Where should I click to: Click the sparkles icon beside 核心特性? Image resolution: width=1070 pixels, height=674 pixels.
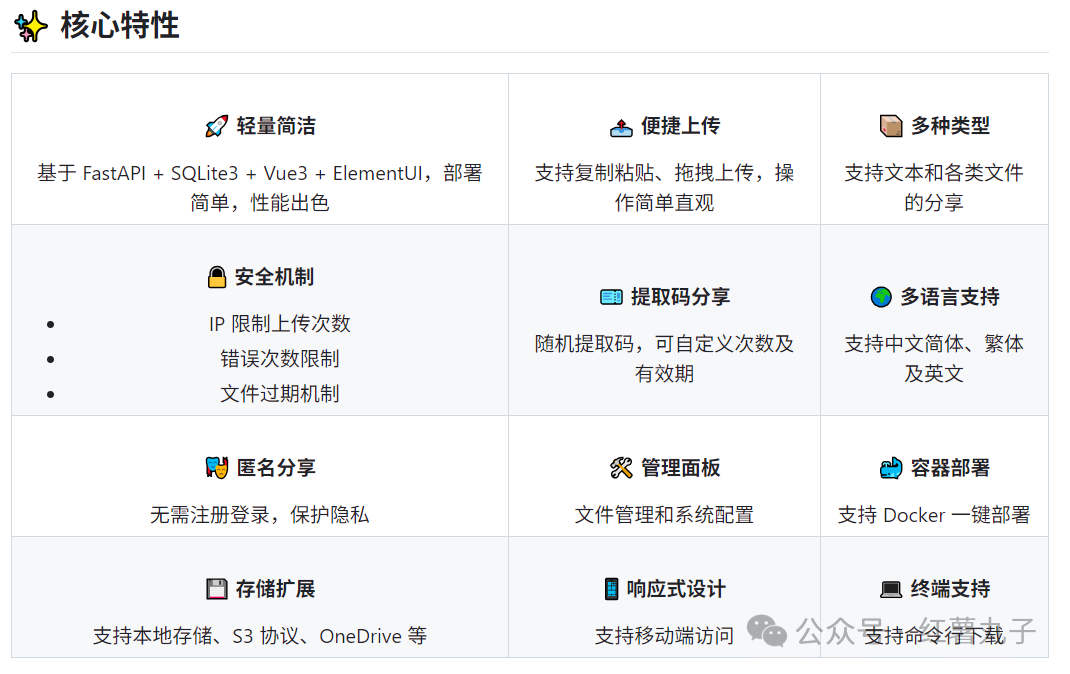pyautogui.click(x=31, y=27)
